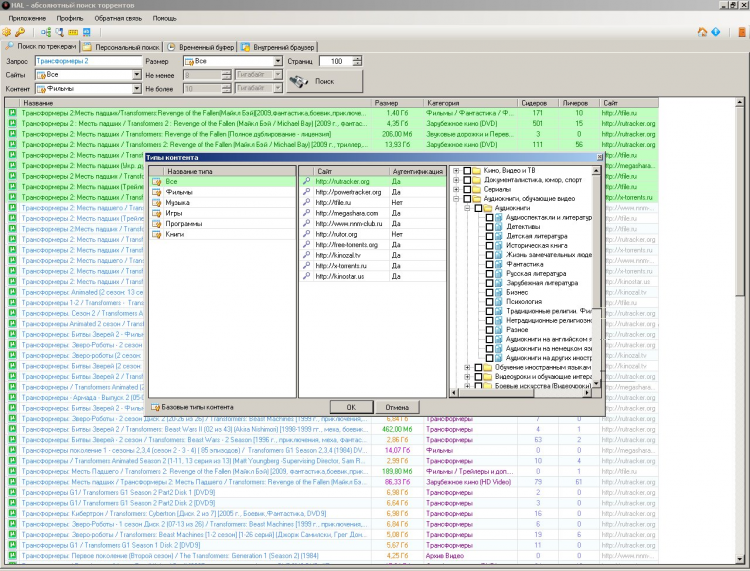Check the Кино, Видео и ТВ checkbox
750x571 pixels.
click(467, 171)
